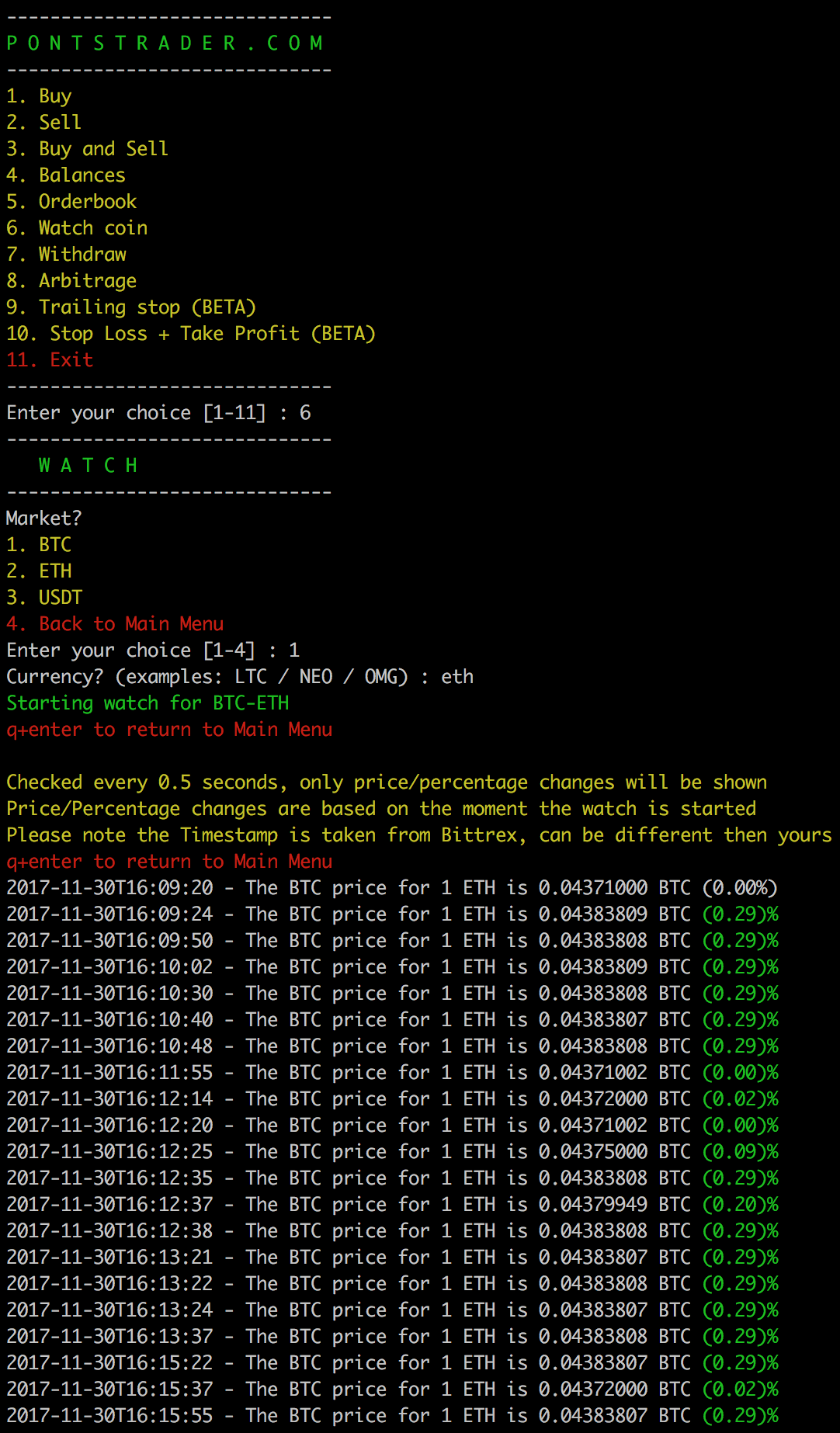Click the 16:10:40 price log row
Image resolution: width=840 pixels, height=1433 pixels.
(392, 1020)
